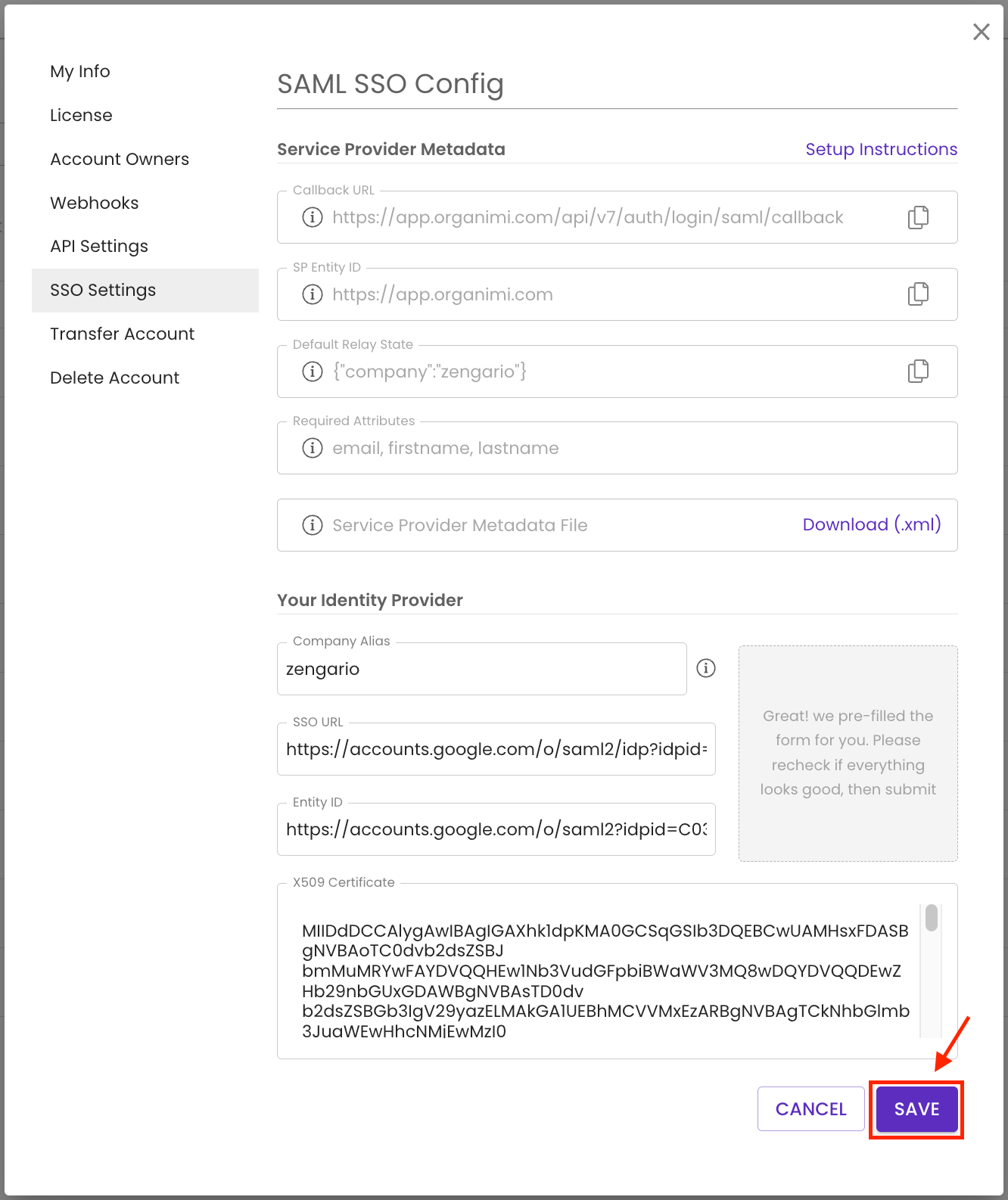Copy the SP Entity ID value

tap(918, 294)
